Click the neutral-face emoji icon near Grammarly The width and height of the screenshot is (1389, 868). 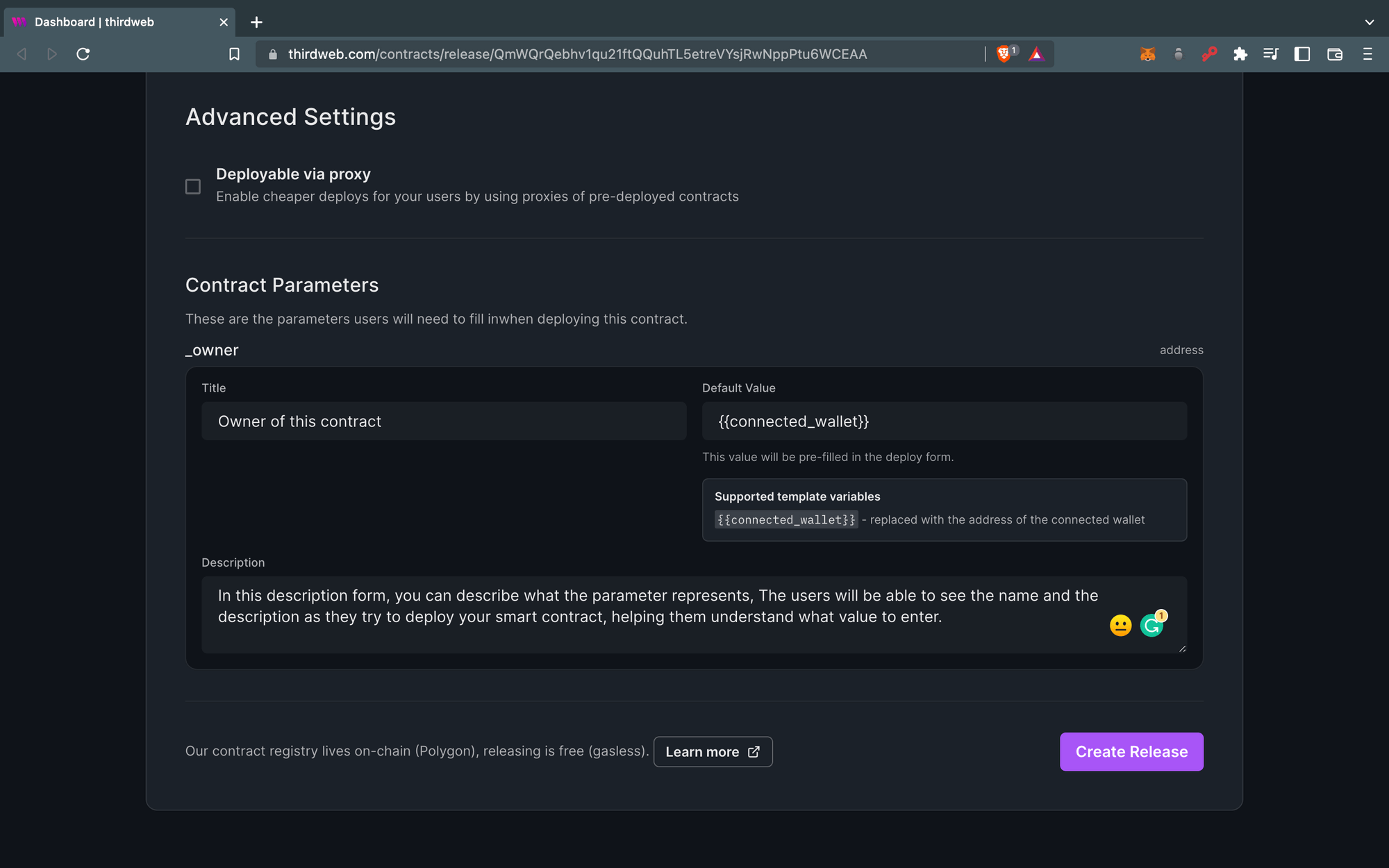[1120, 626]
